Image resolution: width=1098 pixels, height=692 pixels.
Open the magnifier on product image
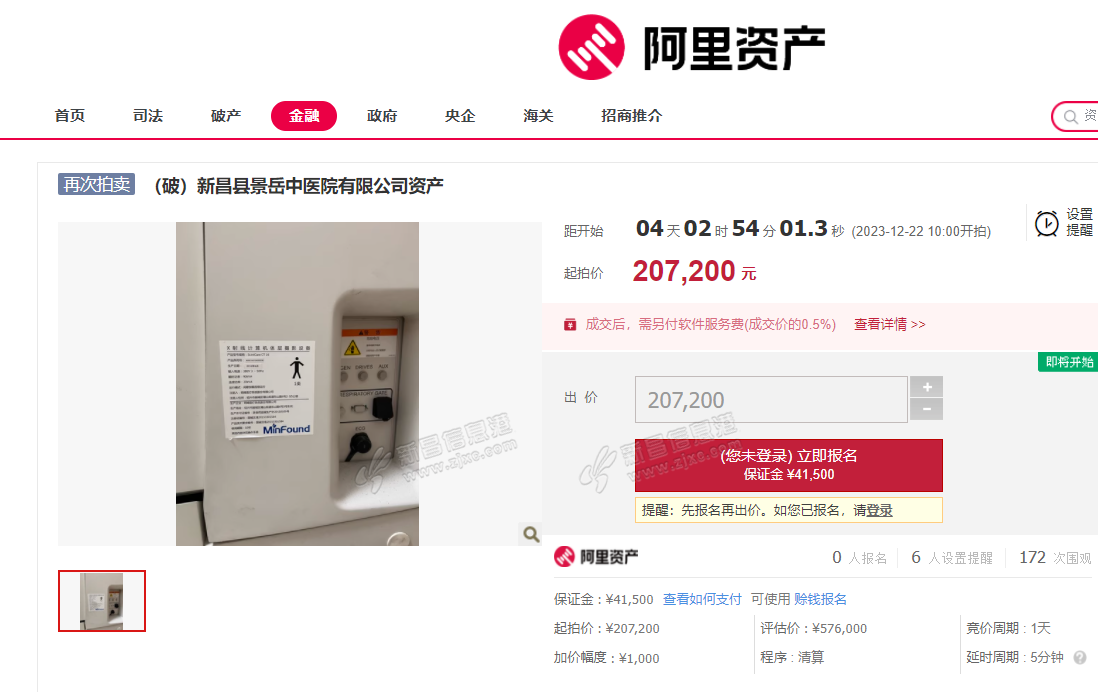[531, 534]
